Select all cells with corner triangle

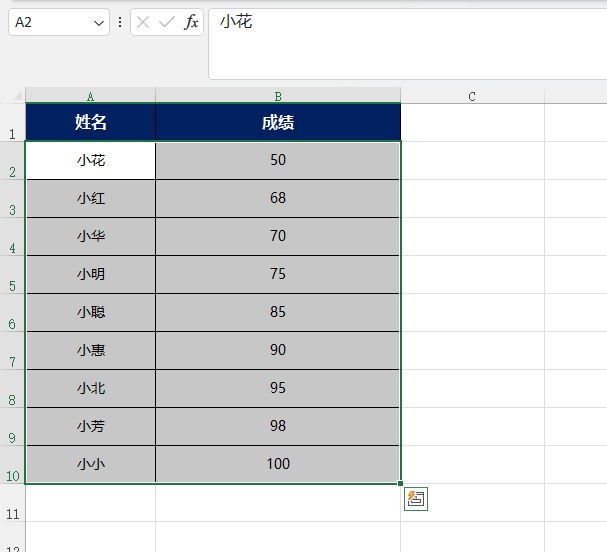[x=17, y=96]
